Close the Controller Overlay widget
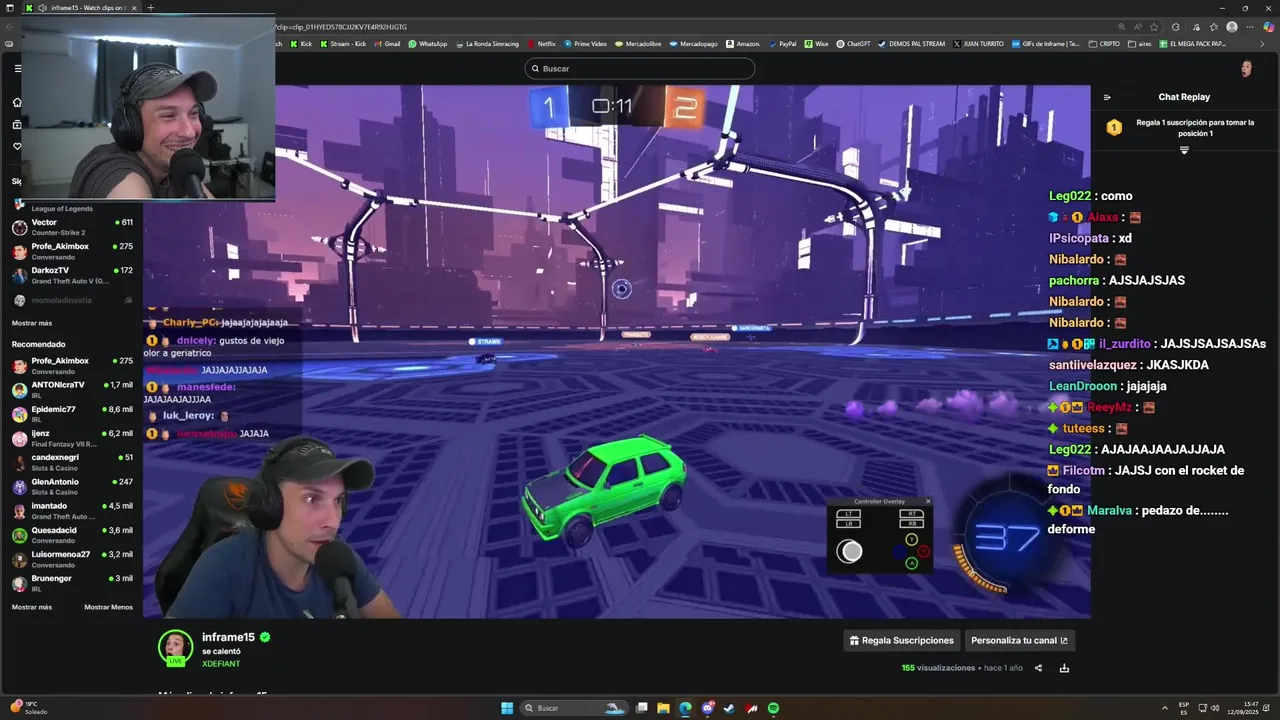 [927, 501]
